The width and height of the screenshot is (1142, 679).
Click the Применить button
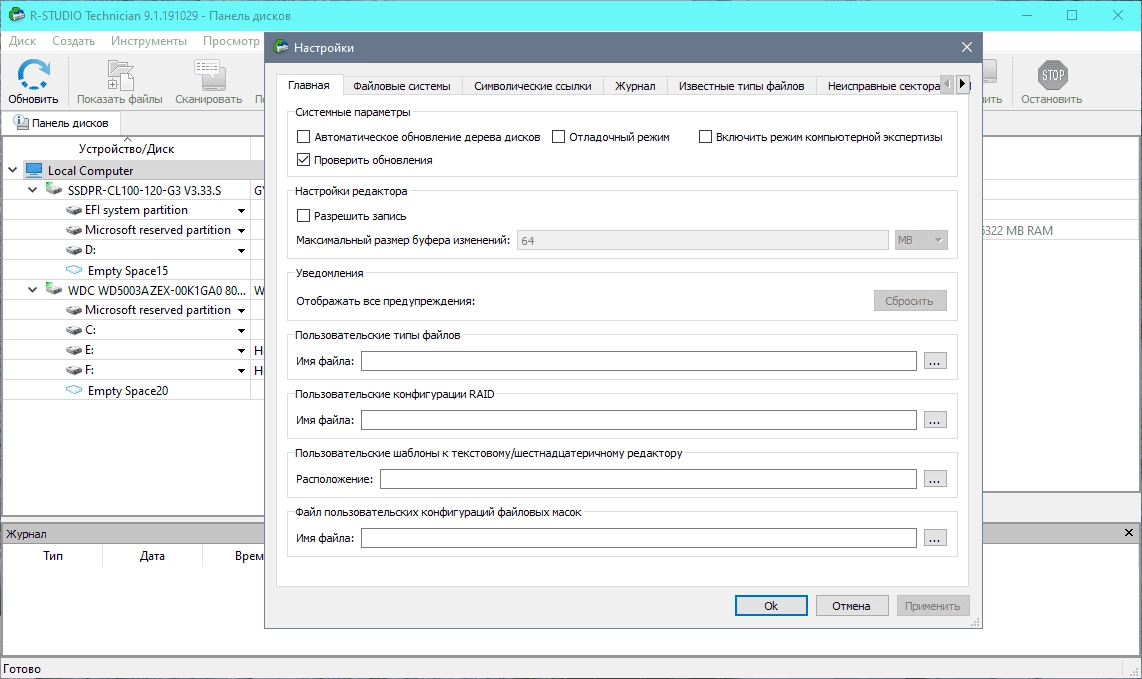tap(932, 605)
